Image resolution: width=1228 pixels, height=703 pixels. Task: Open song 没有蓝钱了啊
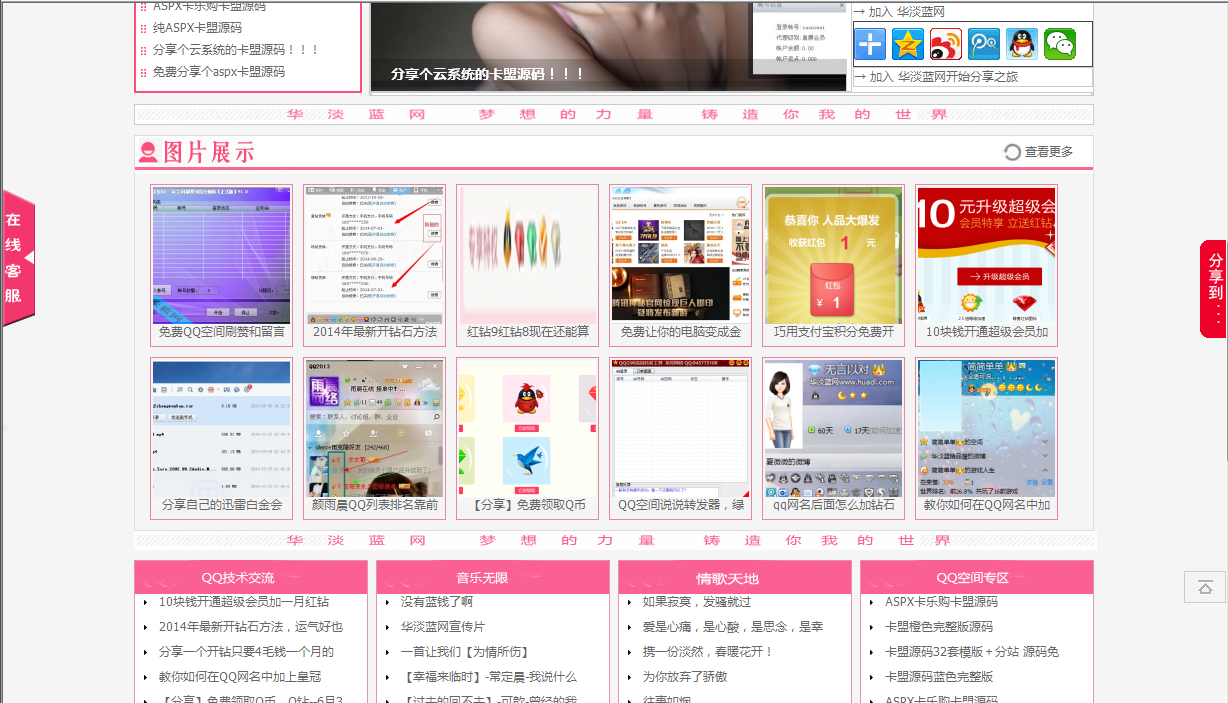click(437, 602)
